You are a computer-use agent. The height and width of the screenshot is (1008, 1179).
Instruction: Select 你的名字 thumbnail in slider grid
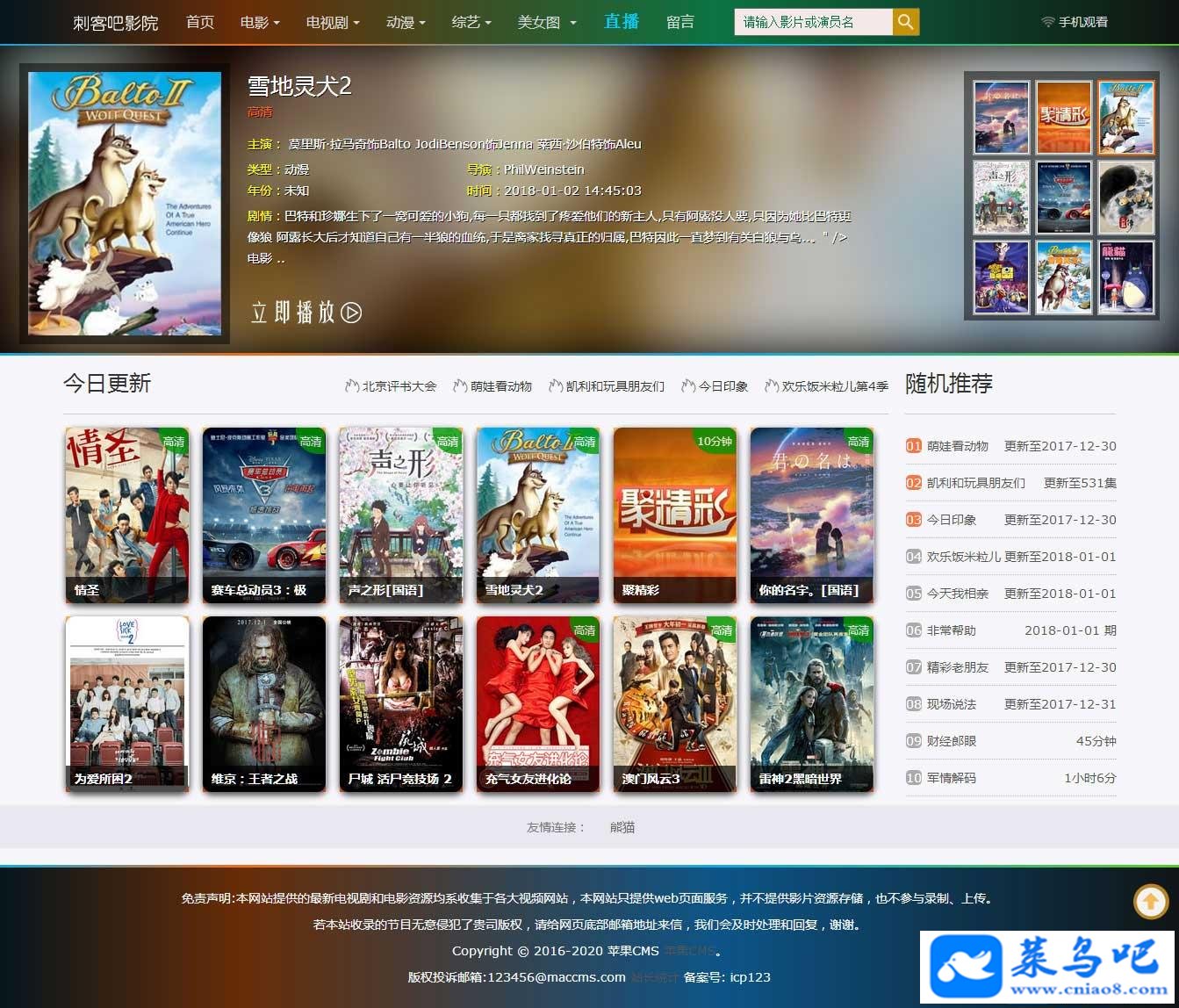point(1002,118)
